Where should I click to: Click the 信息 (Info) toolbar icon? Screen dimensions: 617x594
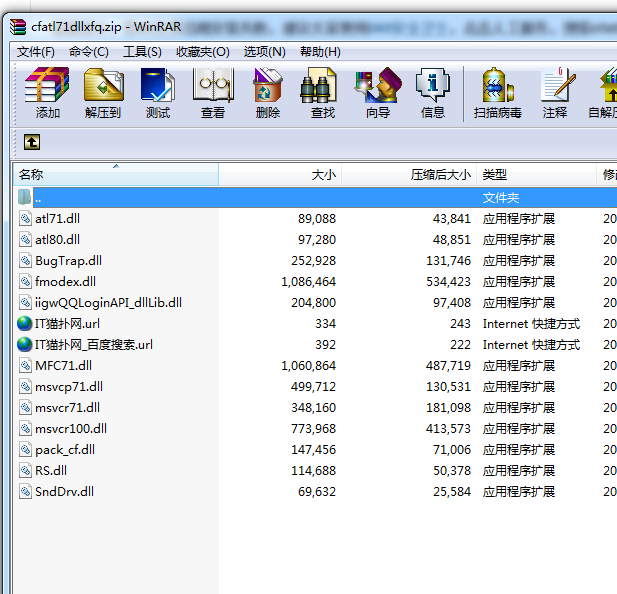(x=432, y=85)
